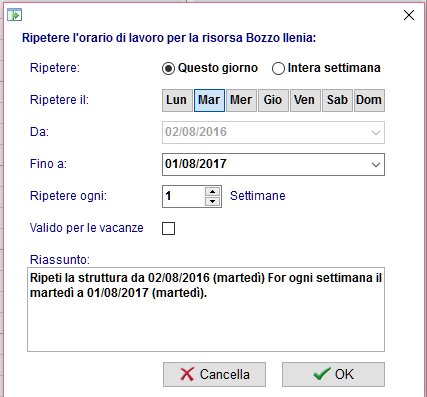Toggle the Sab day button
This screenshot has width=427, height=397.
tap(337, 100)
